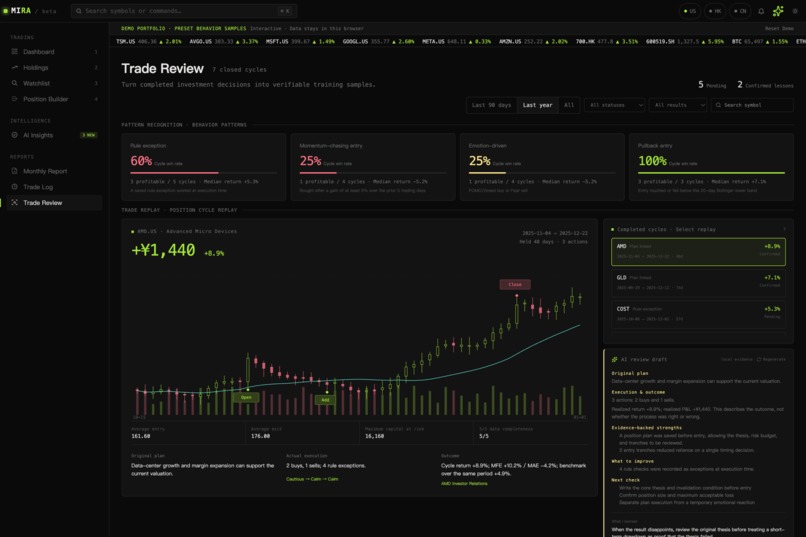Viewport: 806px width, 537px height.
Task: Select the COST completed cycle
Action: pos(698,314)
